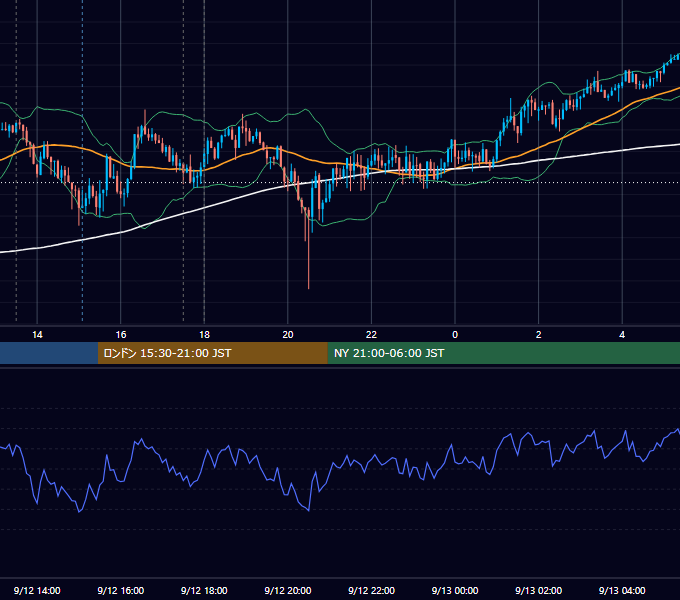Click the long lower wick candle after 20:00

coord(308,247)
